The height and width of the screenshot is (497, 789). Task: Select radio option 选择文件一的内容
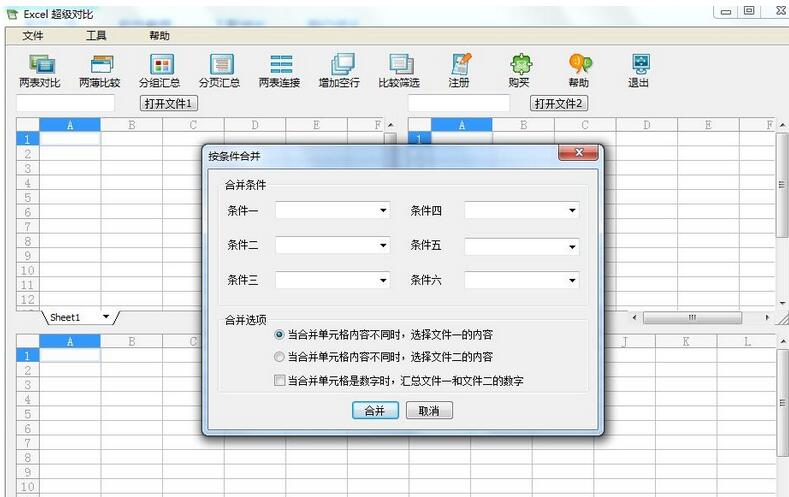[279, 335]
